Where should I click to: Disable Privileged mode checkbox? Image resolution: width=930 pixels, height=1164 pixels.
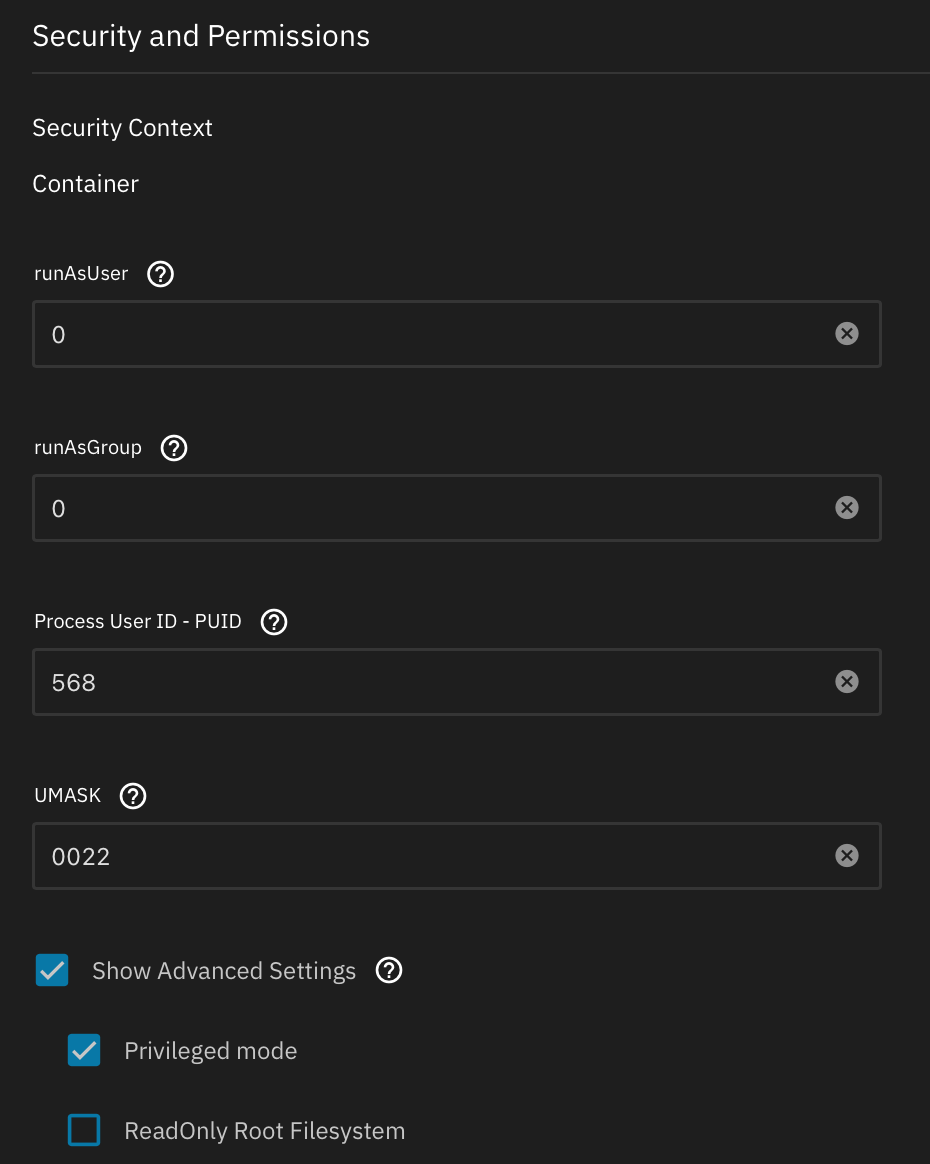[84, 1050]
